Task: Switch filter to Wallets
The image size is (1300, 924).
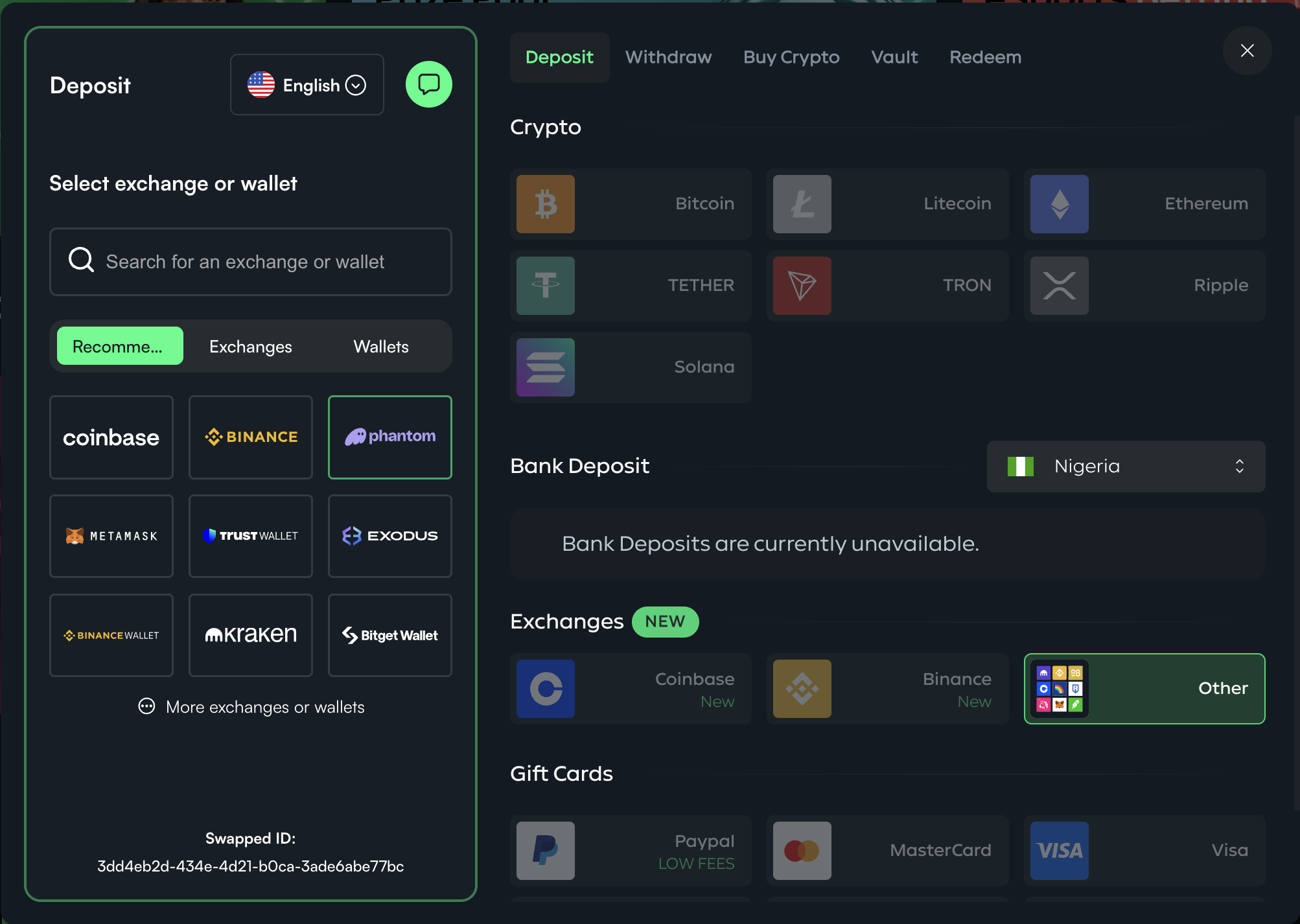Action: click(381, 347)
